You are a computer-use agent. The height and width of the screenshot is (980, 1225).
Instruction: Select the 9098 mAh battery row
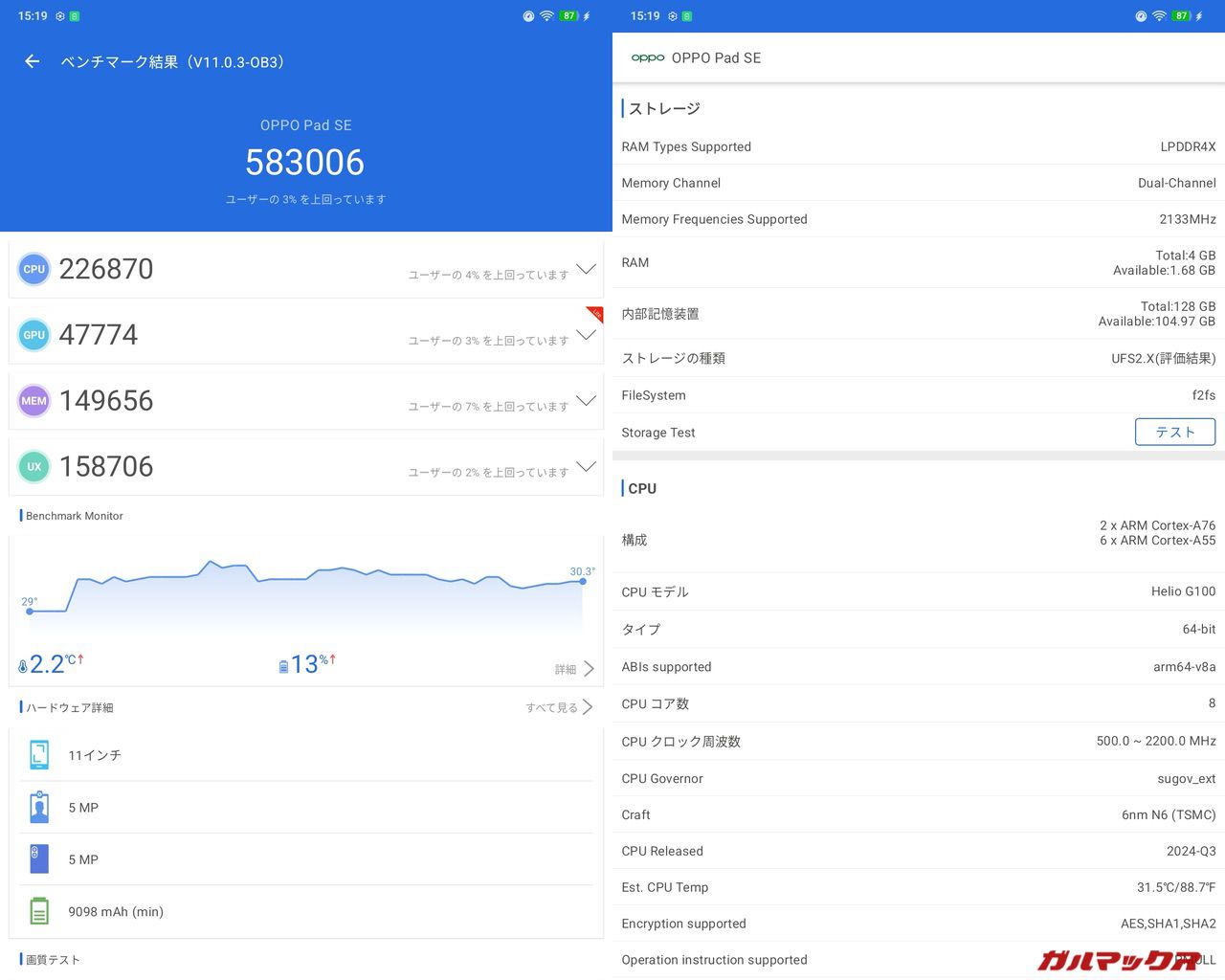click(306, 911)
